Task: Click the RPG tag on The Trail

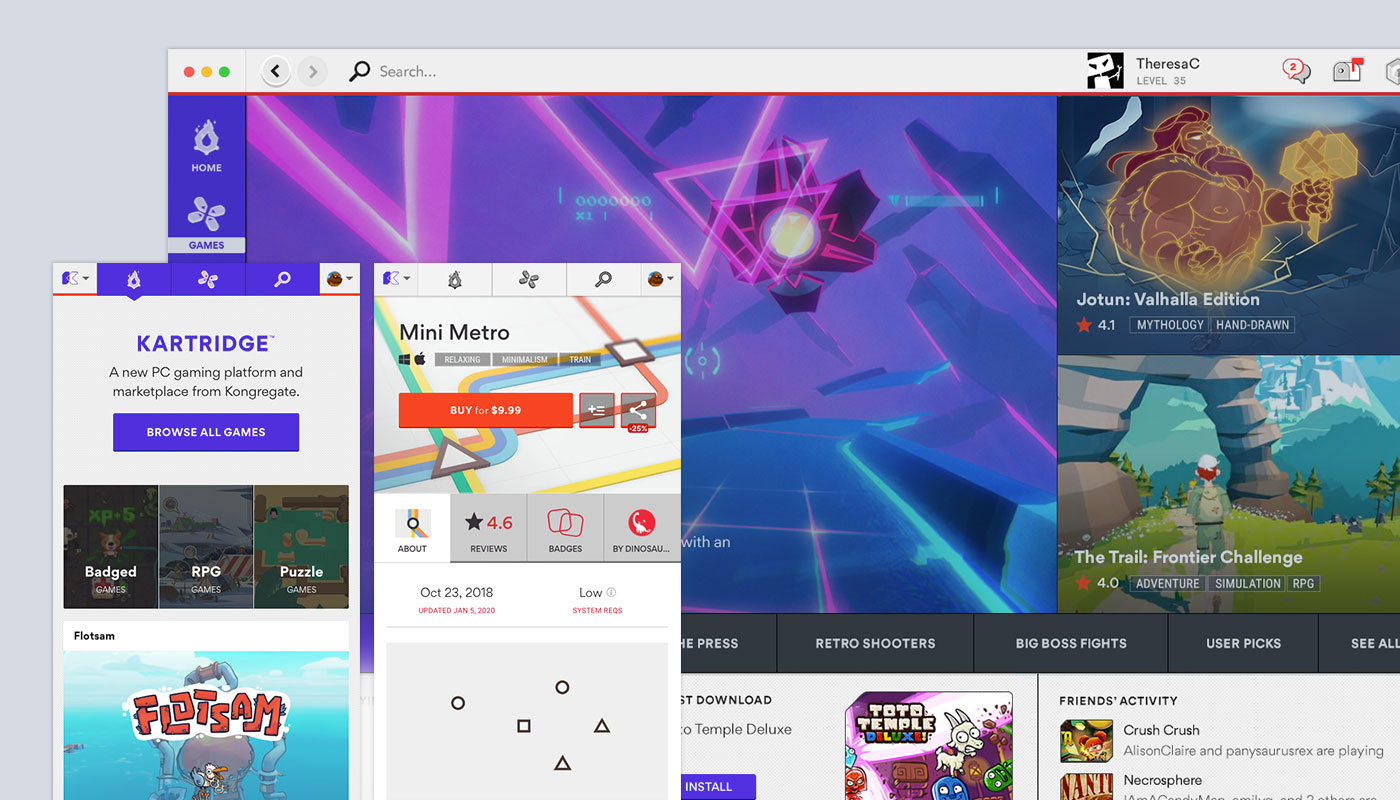Action: (x=1304, y=583)
